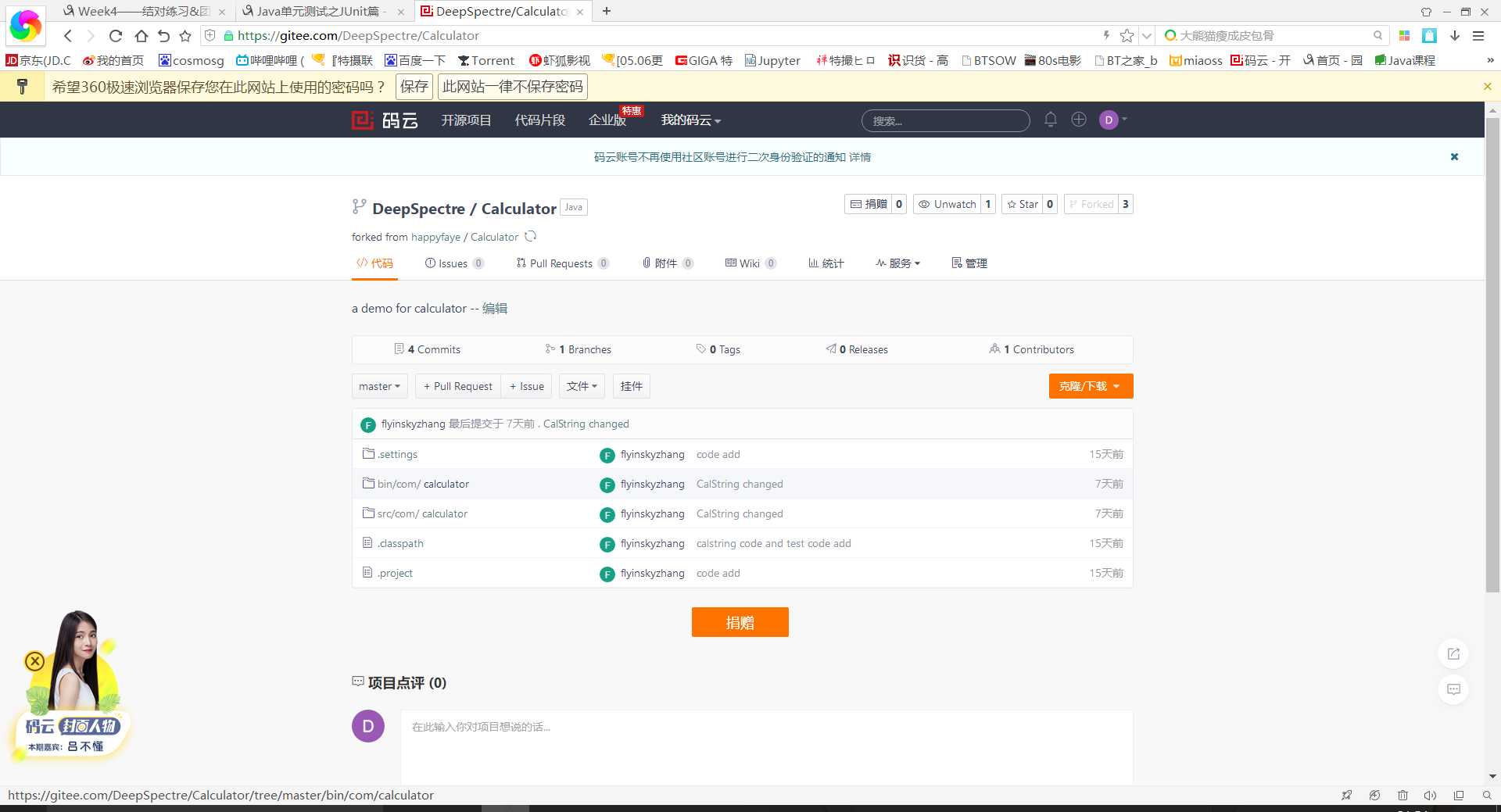Open the src/com/calculator folder
1501x812 pixels.
(422, 513)
